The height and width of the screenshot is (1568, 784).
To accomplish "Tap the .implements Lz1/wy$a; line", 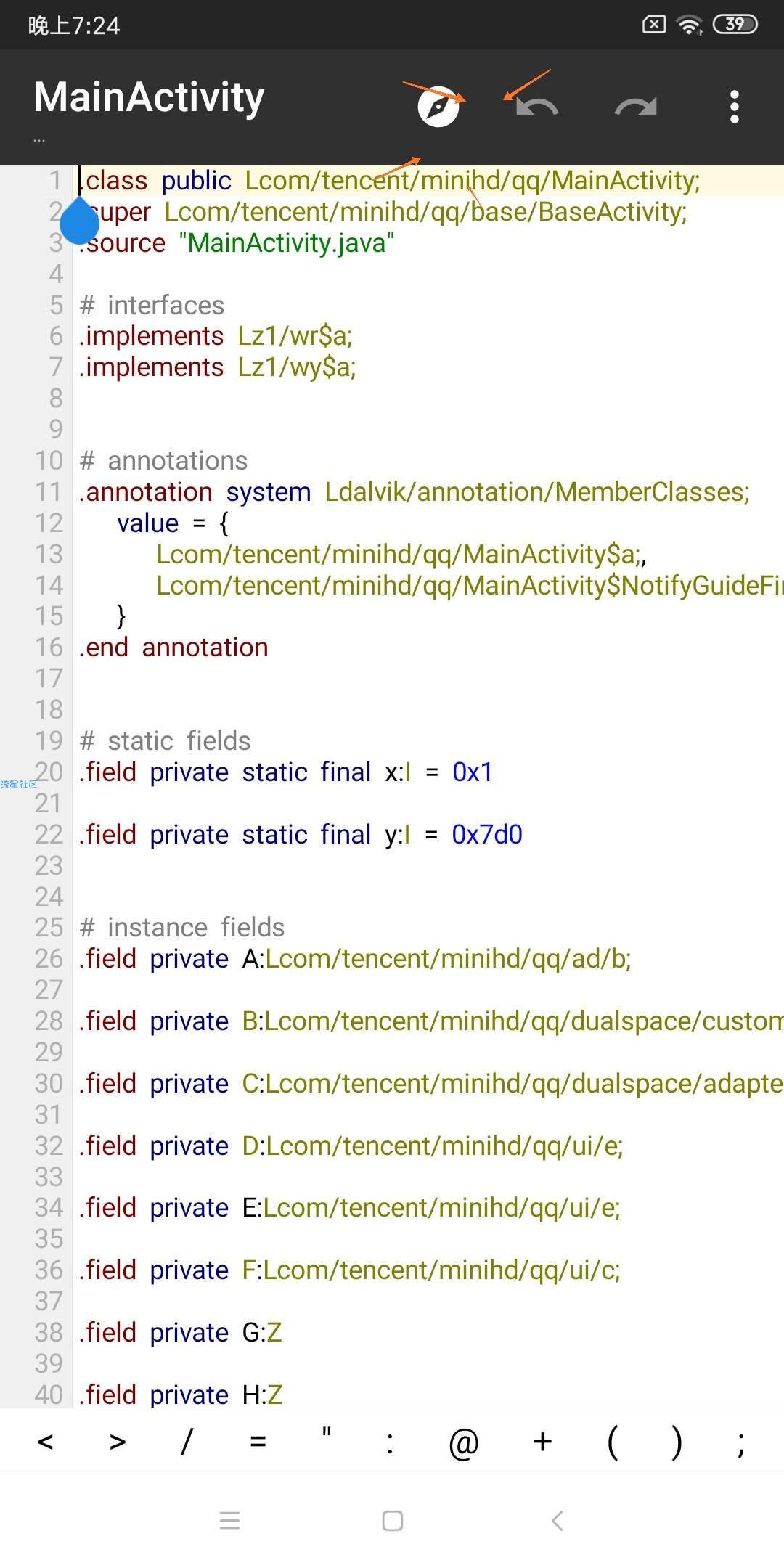I will pos(218,367).
